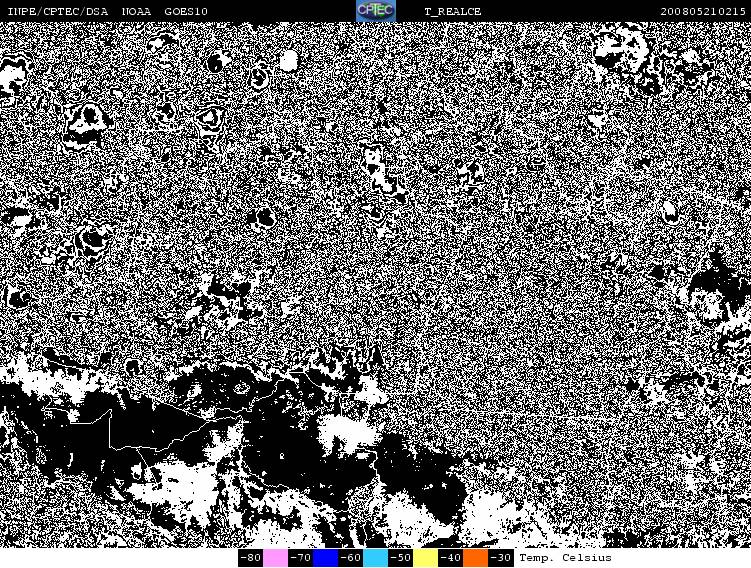
Task: Click the CPTEC logo in the header
Action: (376, 11)
